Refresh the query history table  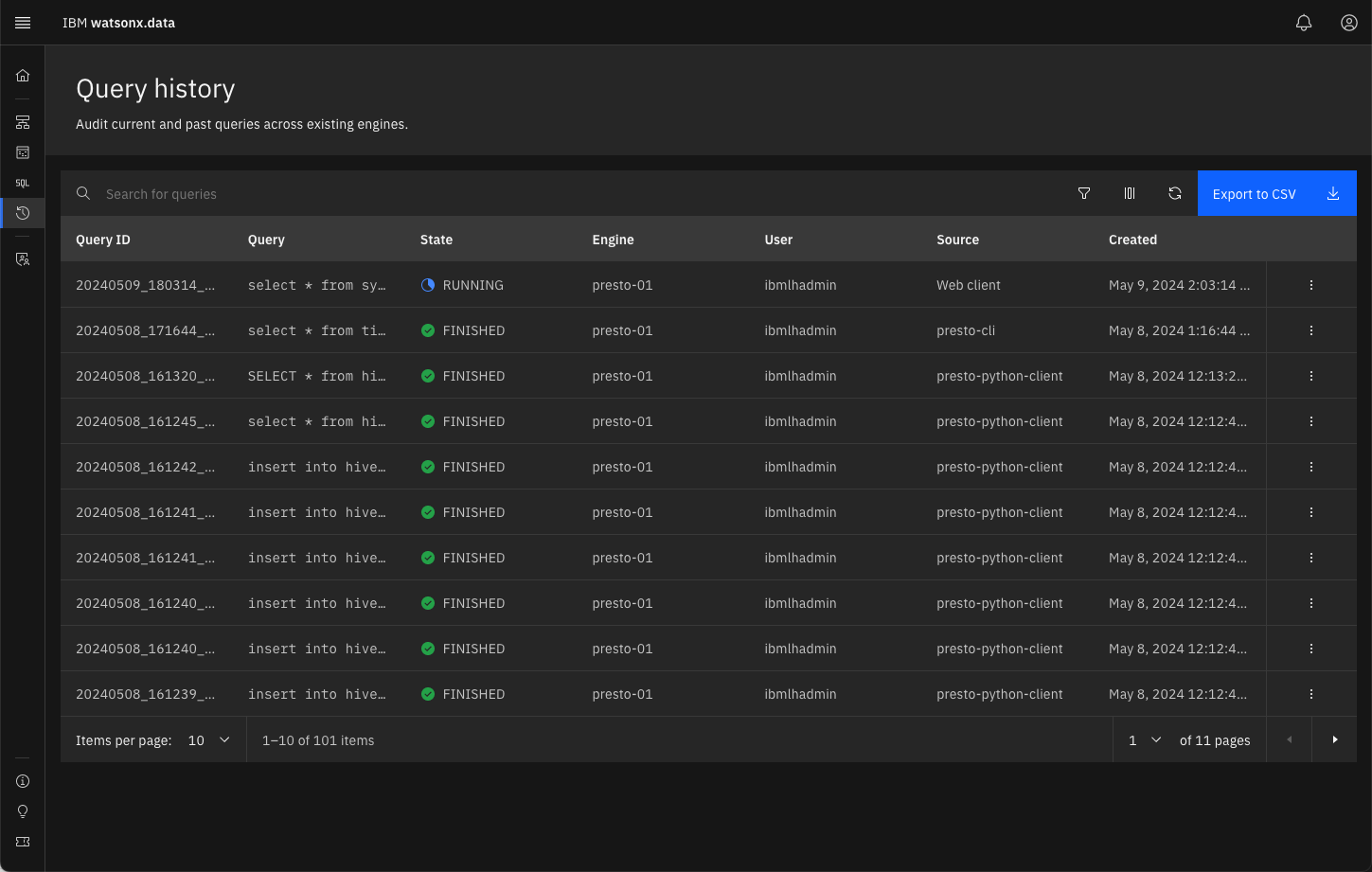coord(1175,193)
